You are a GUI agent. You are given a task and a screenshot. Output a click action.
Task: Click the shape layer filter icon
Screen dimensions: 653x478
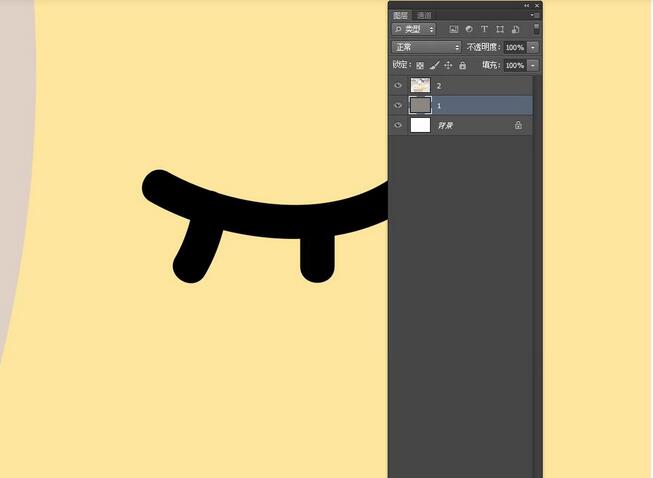coord(499,30)
